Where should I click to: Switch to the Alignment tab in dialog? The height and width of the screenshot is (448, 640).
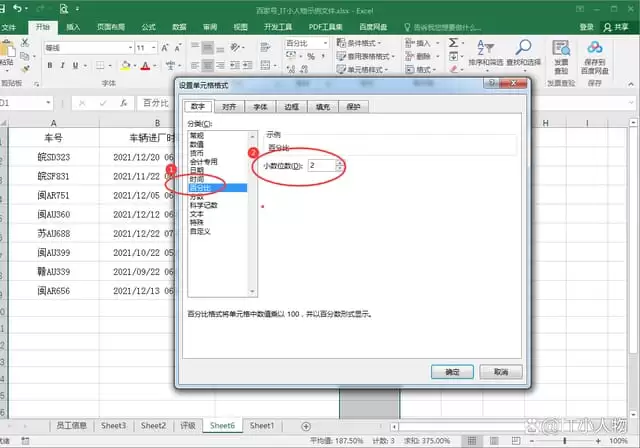pos(229,107)
